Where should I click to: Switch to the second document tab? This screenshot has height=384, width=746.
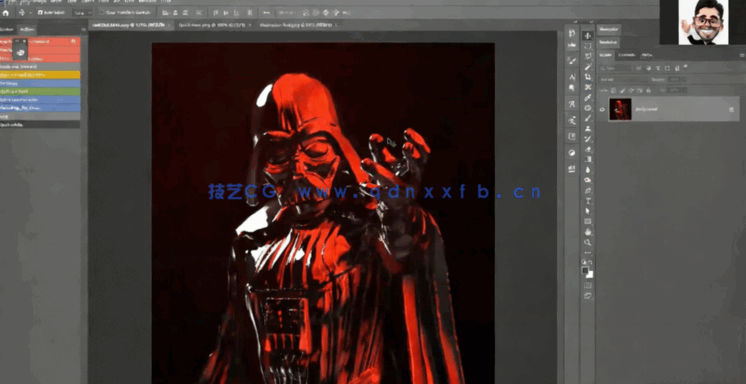[214, 25]
